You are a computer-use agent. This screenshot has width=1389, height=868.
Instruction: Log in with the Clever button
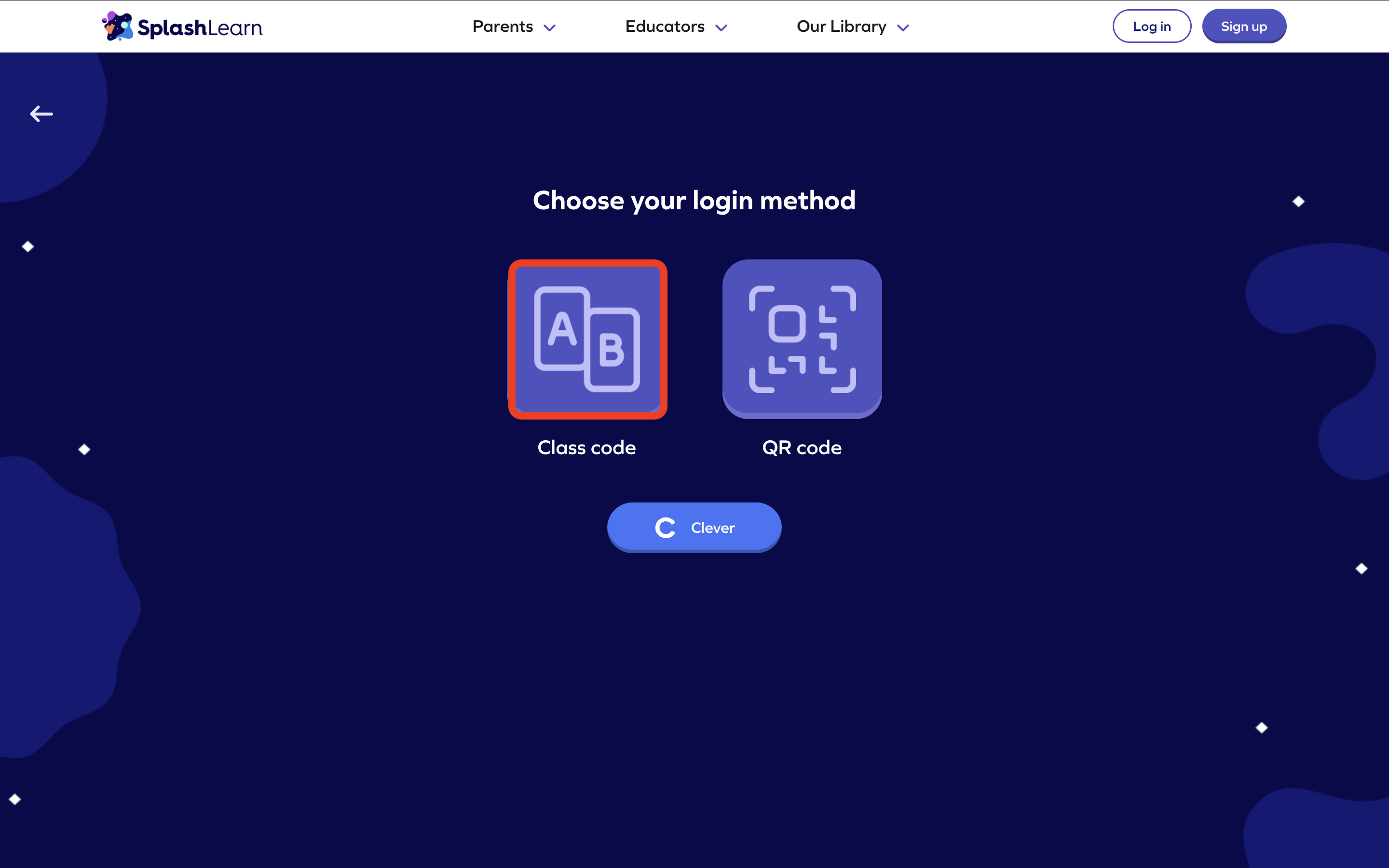[x=694, y=528]
